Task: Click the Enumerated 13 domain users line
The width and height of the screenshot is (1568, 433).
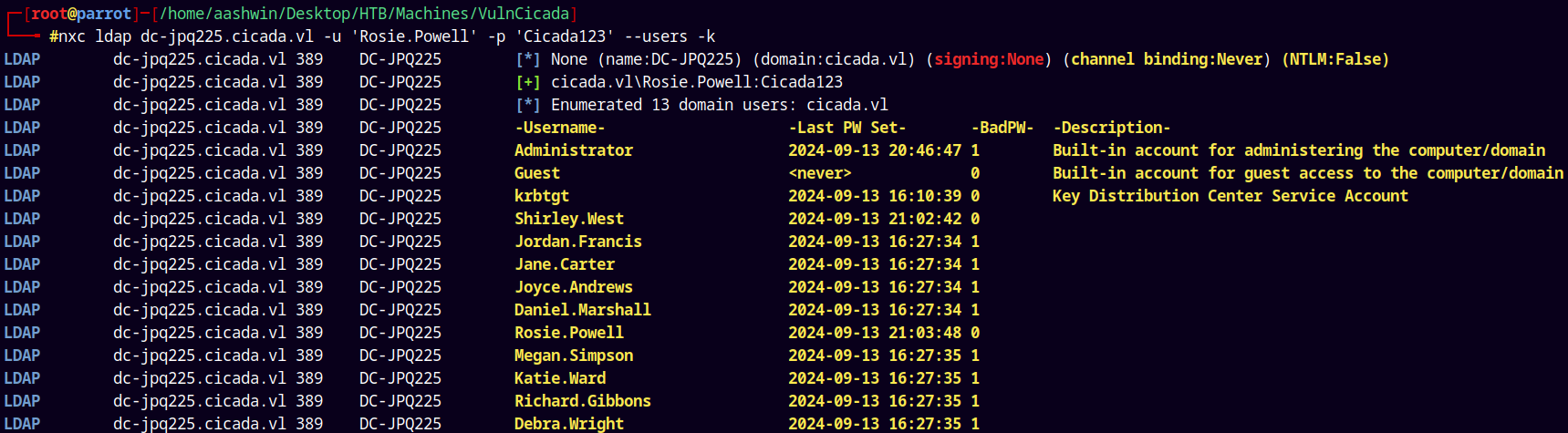Action: 719,105
